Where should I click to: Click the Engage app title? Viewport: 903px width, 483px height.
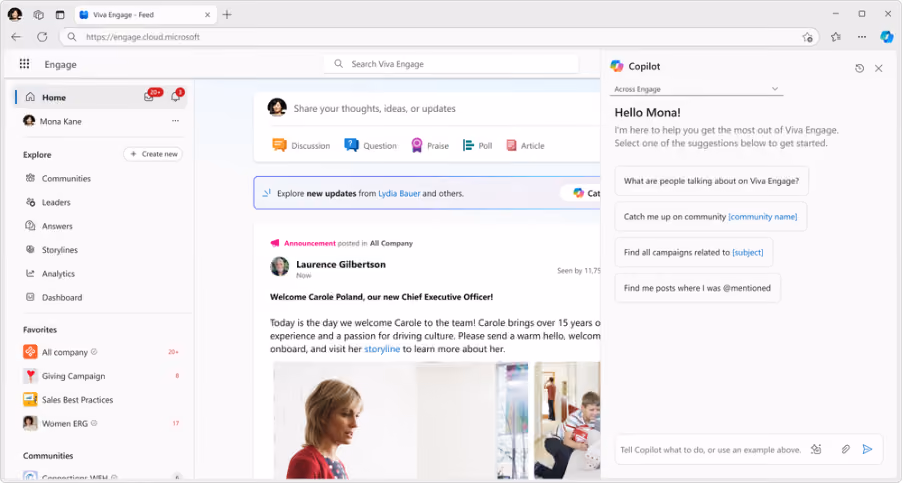(x=60, y=64)
